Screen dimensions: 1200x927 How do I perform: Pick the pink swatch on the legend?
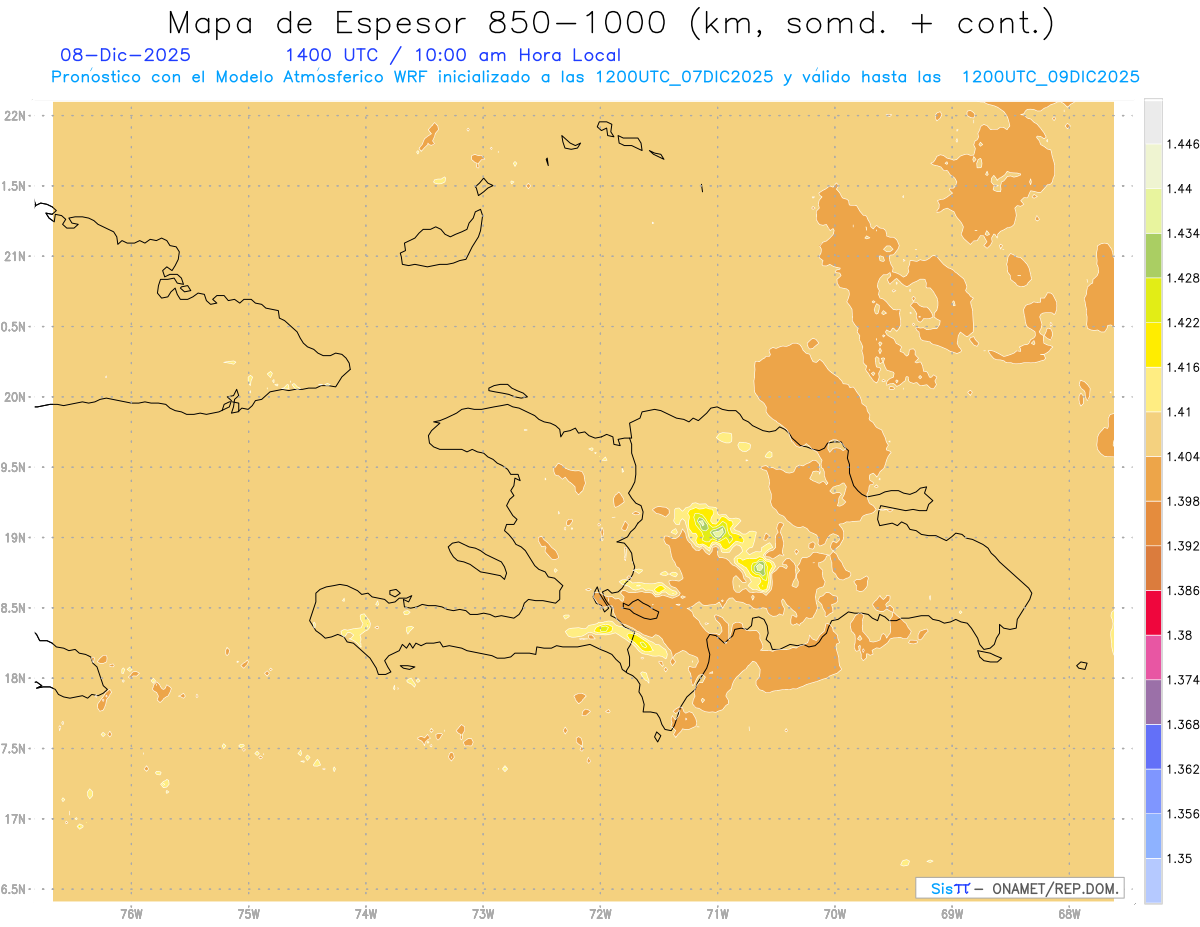point(1153,657)
